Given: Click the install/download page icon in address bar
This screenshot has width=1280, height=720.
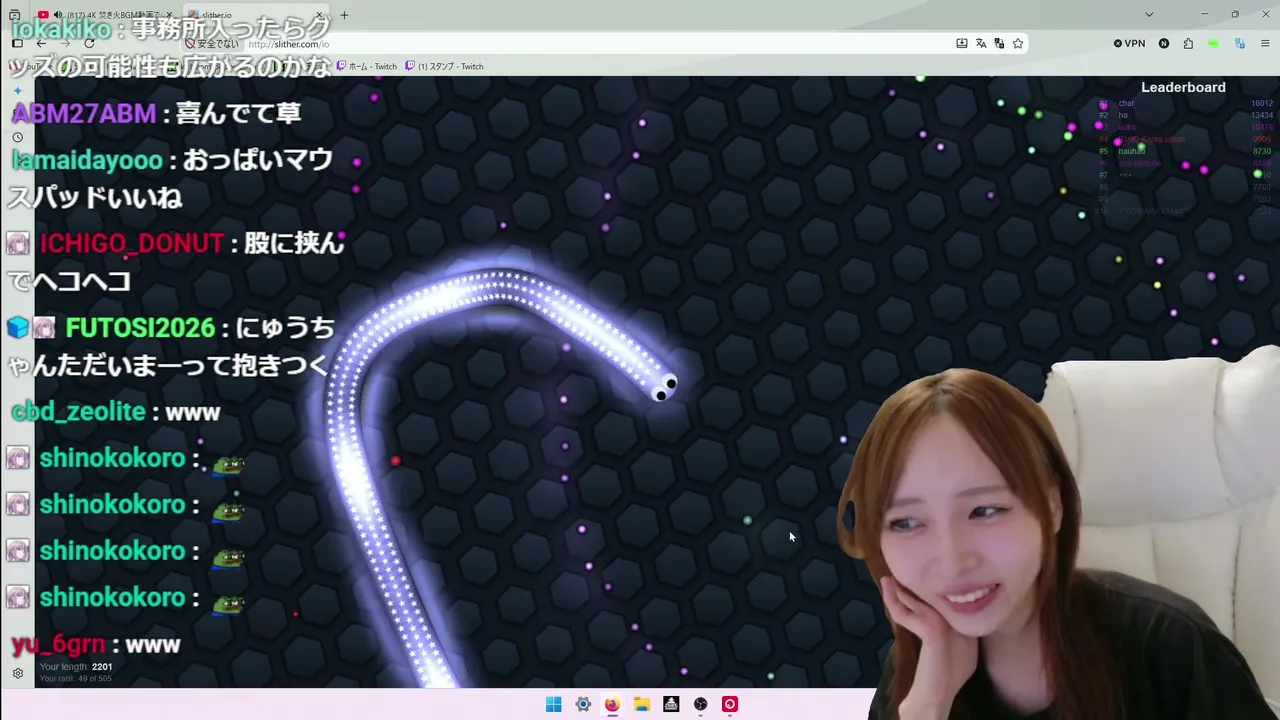Looking at the screenshot, I should coord(962,44).
